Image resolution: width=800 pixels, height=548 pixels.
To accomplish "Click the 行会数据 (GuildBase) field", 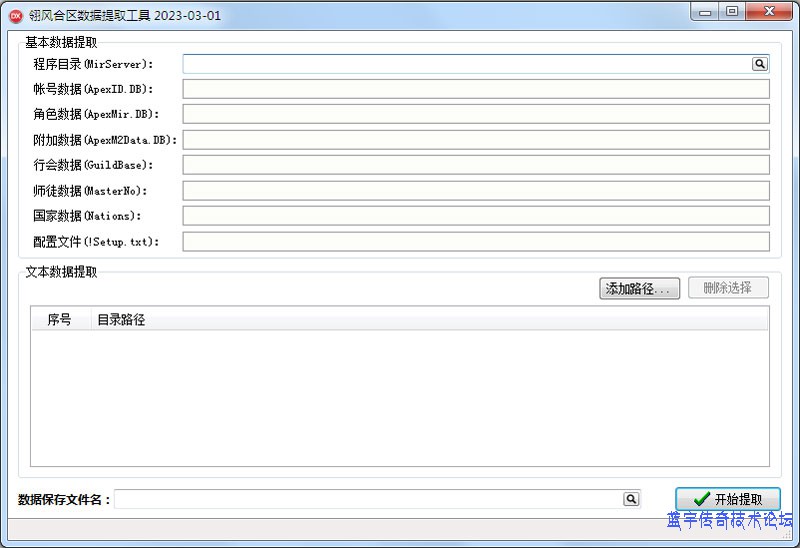I will point(475,165).
